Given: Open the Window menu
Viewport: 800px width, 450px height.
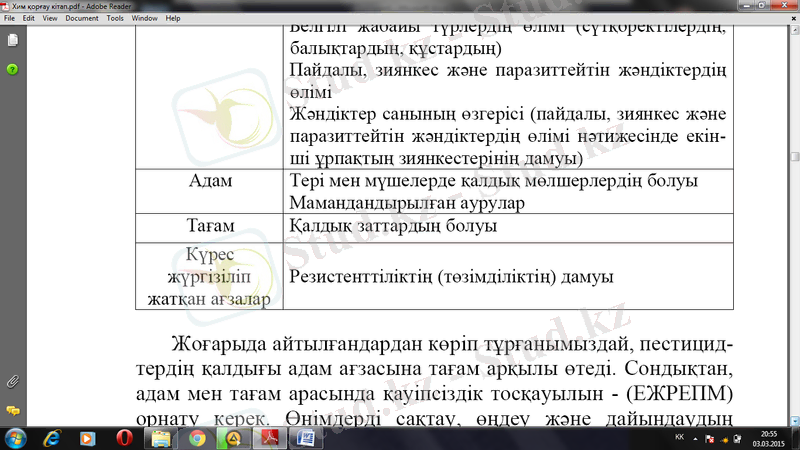Looking at the screenshot, I should tap(145, 18).
